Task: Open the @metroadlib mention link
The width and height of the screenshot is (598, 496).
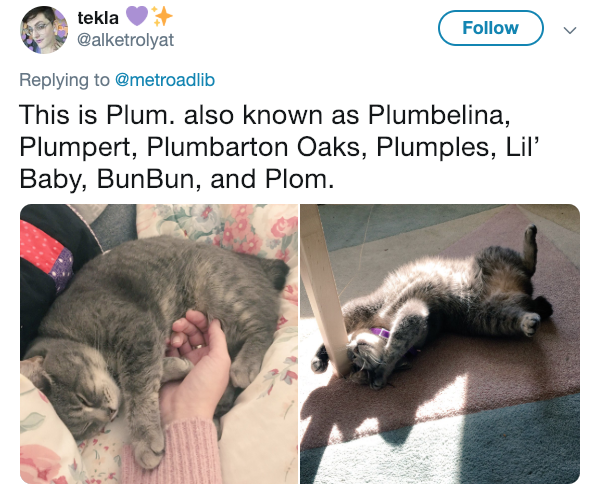Action: click(164, 80)
